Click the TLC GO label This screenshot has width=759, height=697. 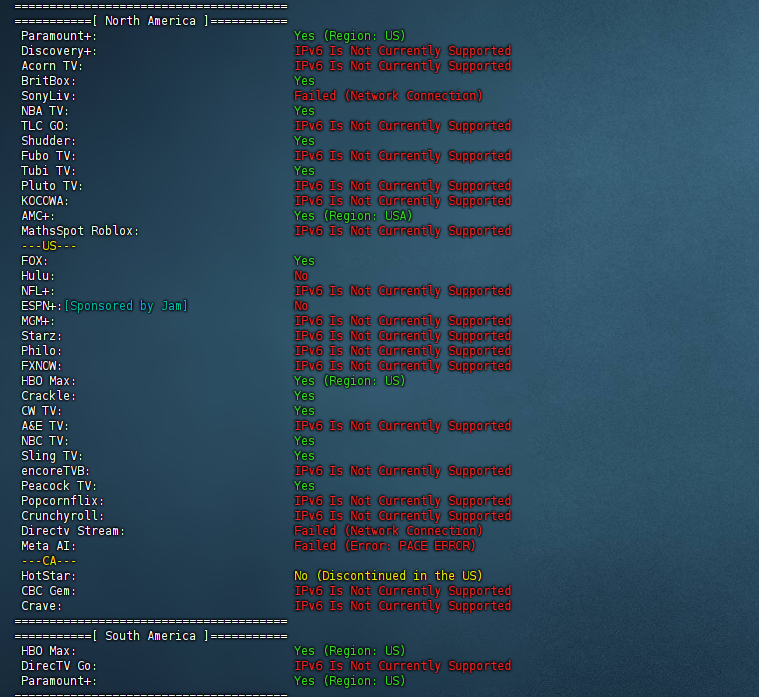point(45,126)
